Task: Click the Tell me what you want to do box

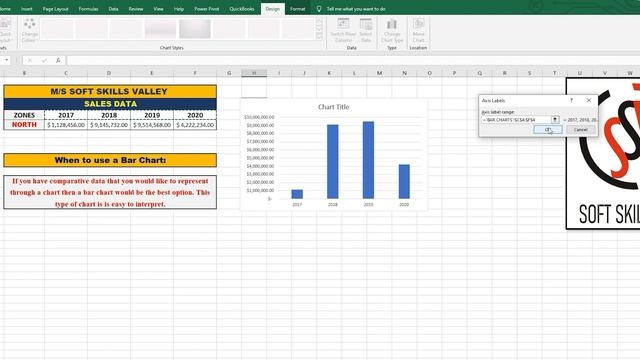Action: 356,9
